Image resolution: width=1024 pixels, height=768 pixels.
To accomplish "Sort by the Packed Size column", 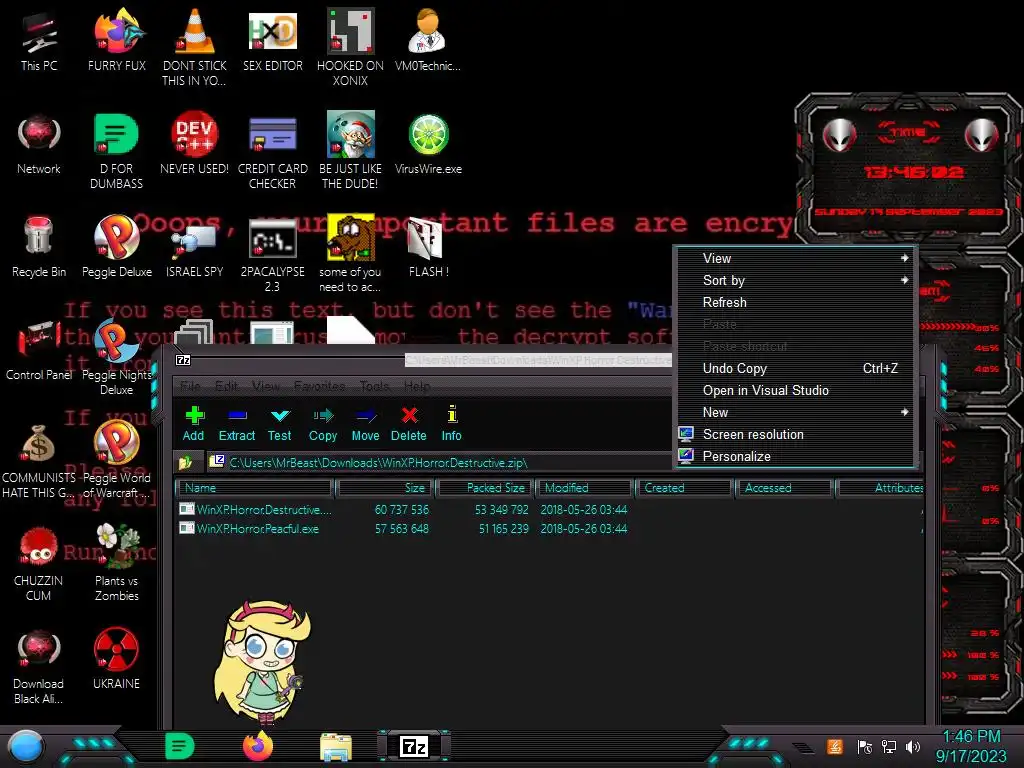I will click(x=484, y=488).
